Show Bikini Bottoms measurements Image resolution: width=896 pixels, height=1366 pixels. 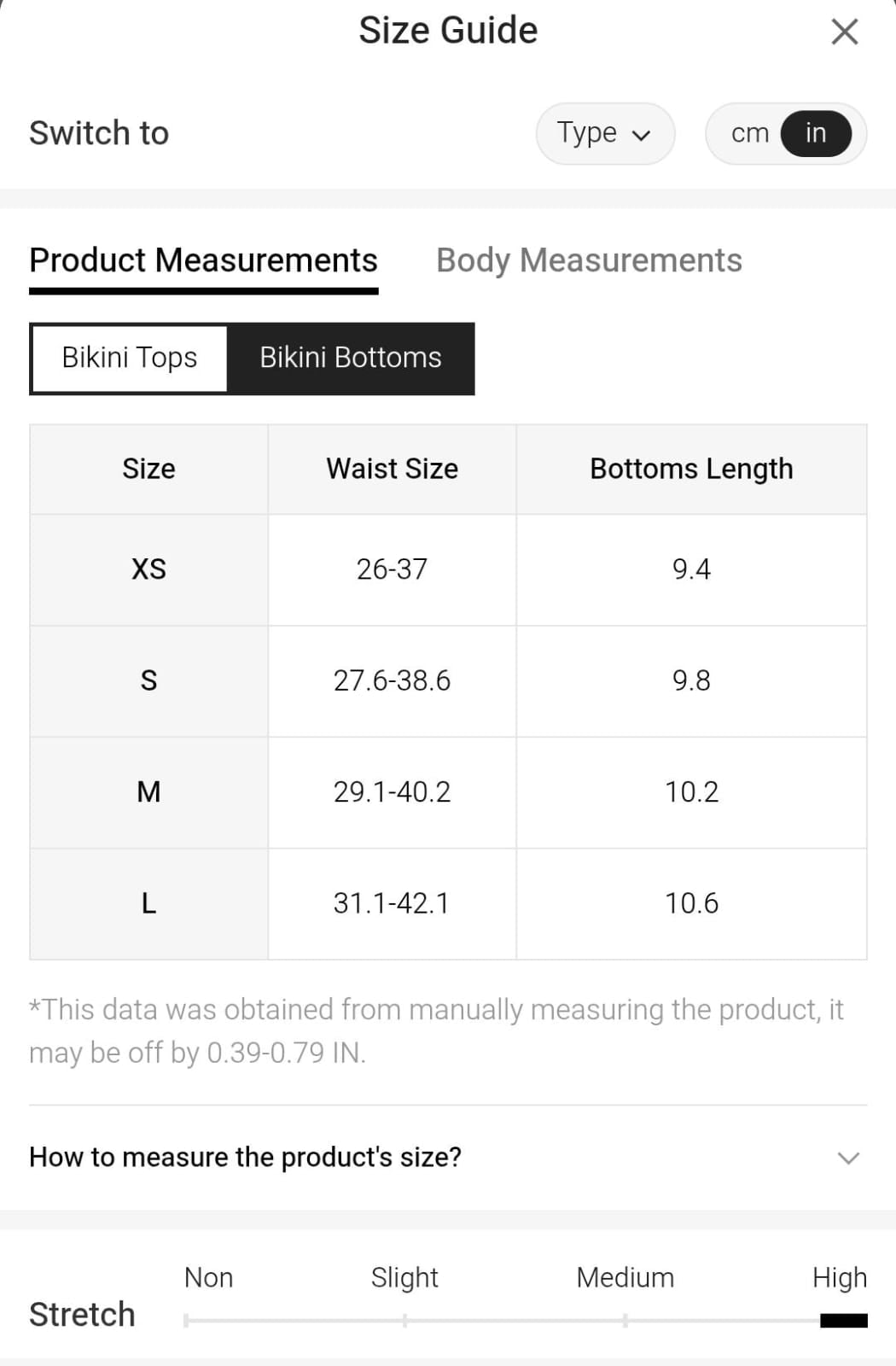[x=350, y=358]
